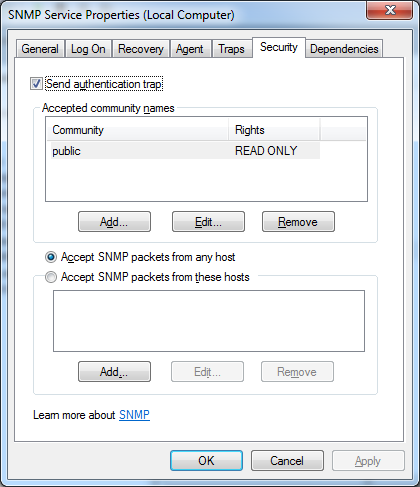The image size is (420, 487).
Task: Confirm settings with OK button
Action: pos(206,461)
